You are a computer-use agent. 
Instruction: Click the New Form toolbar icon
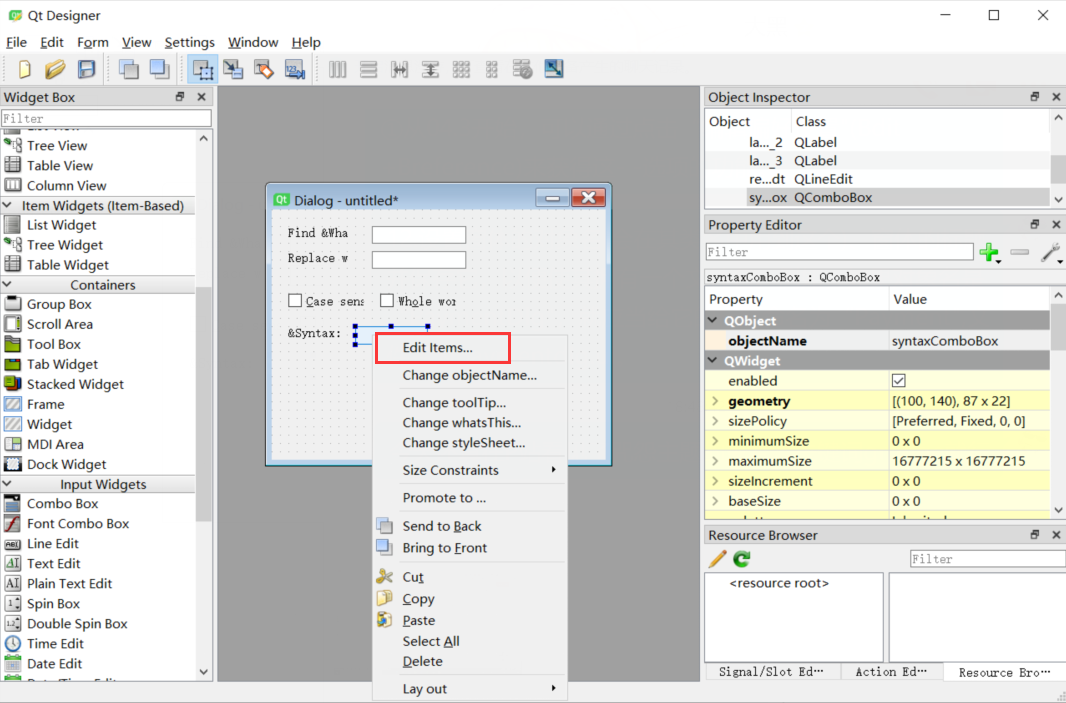point(24,69)
